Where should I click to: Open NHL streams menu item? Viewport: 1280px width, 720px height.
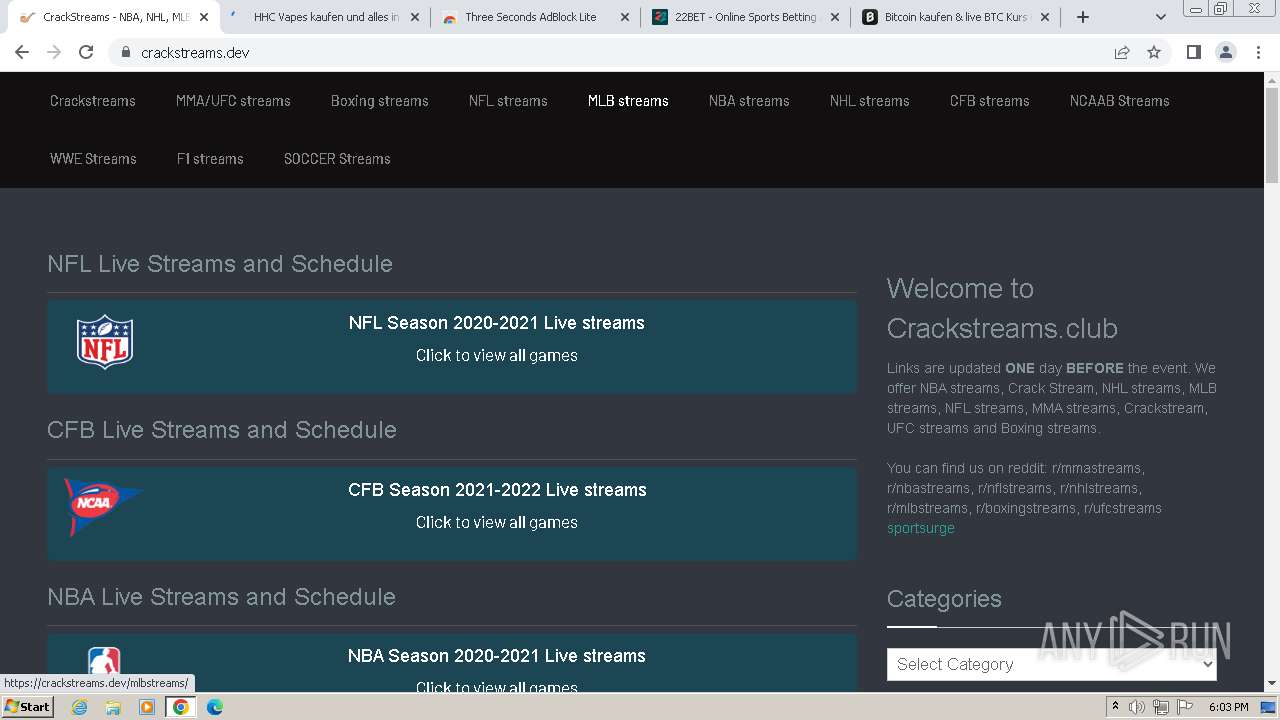[870, 101]
